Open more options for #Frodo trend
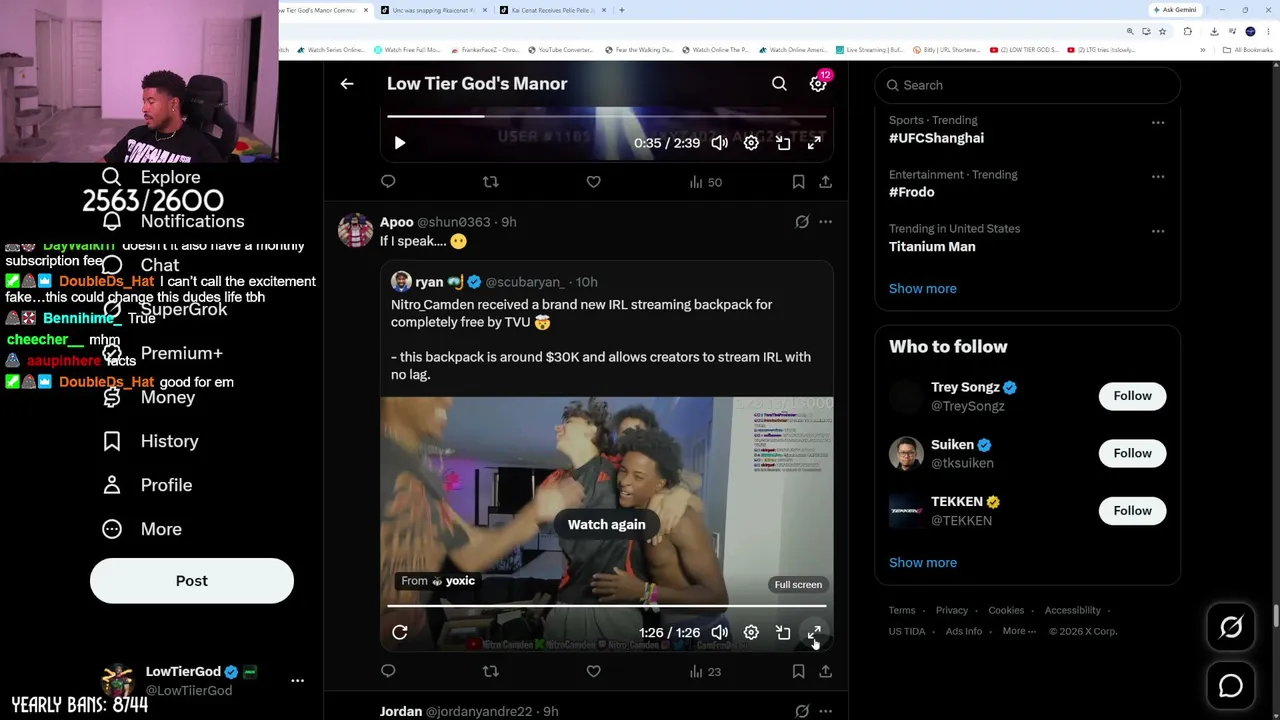This screenshot has width=1280, height=720. (x=1158, y=177)
